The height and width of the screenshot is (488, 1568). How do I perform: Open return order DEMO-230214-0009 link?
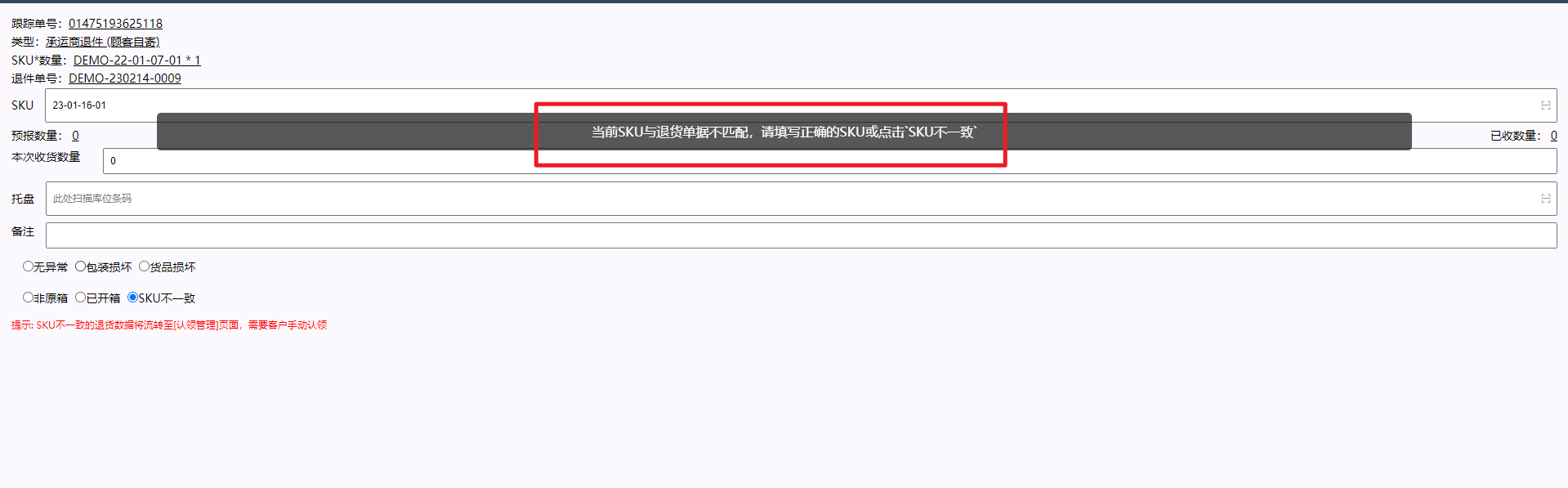pos(125,78)
